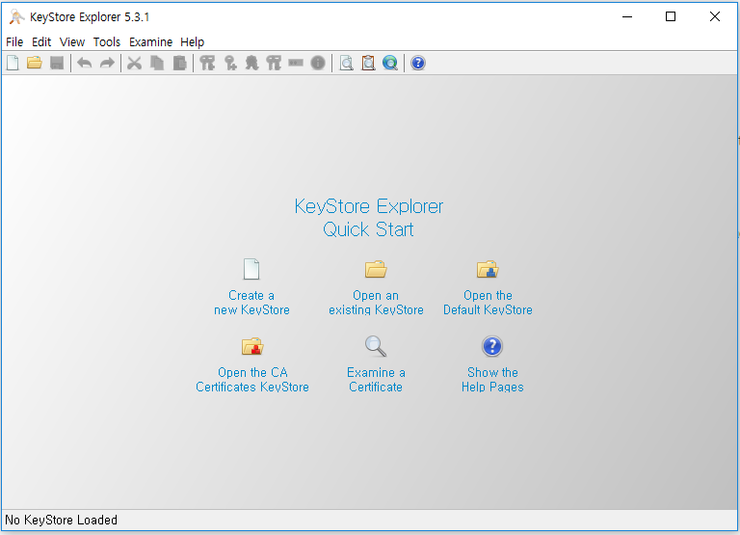This screenshot has width=740, height=535.
Task: Click the Generate Key Pair toolbar icon
Action: 207,63
